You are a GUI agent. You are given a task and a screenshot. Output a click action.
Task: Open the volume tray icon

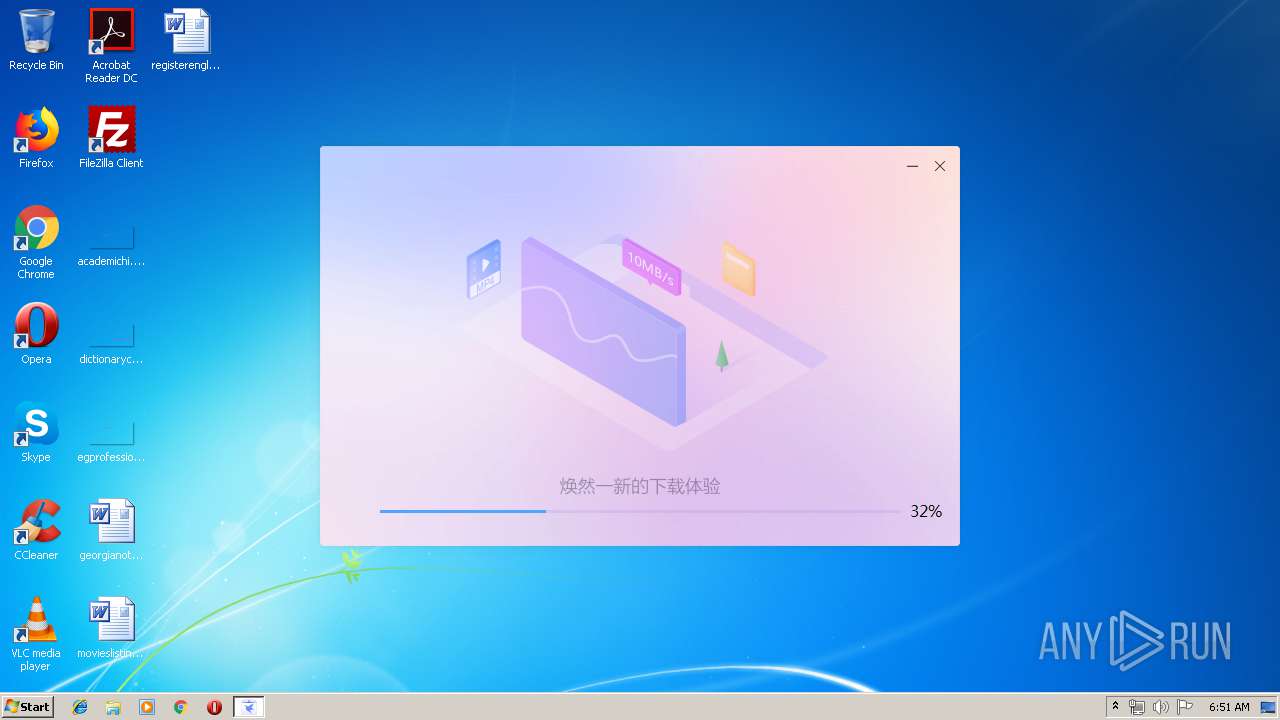point(1161,707)
